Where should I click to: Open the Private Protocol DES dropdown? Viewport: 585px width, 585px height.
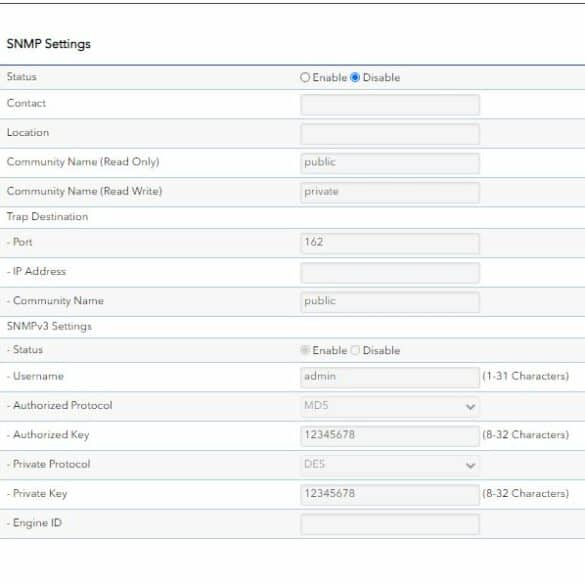click(390, 465)
